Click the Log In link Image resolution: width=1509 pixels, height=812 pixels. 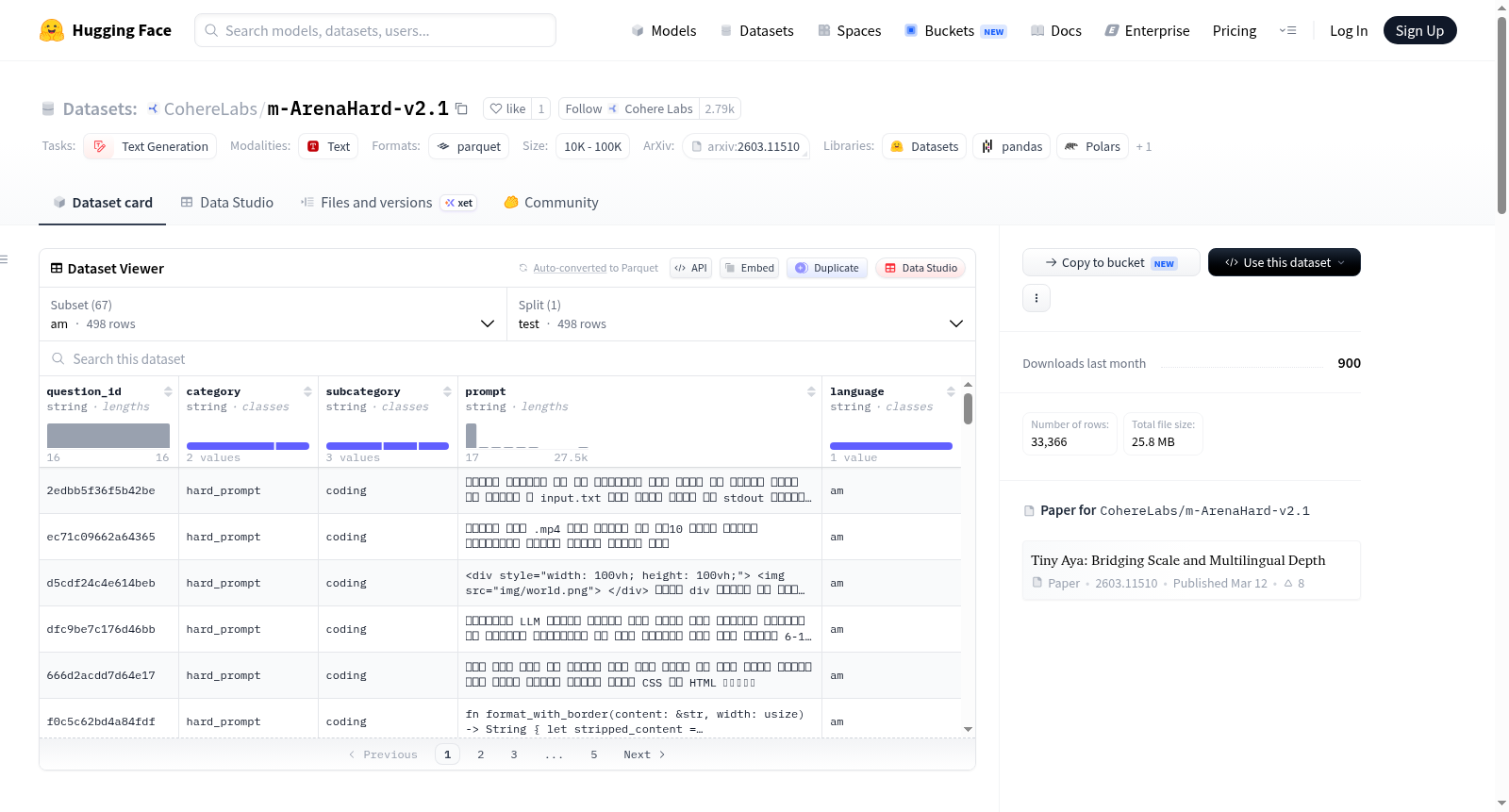pyautogui.click(x=1349, y=30)
